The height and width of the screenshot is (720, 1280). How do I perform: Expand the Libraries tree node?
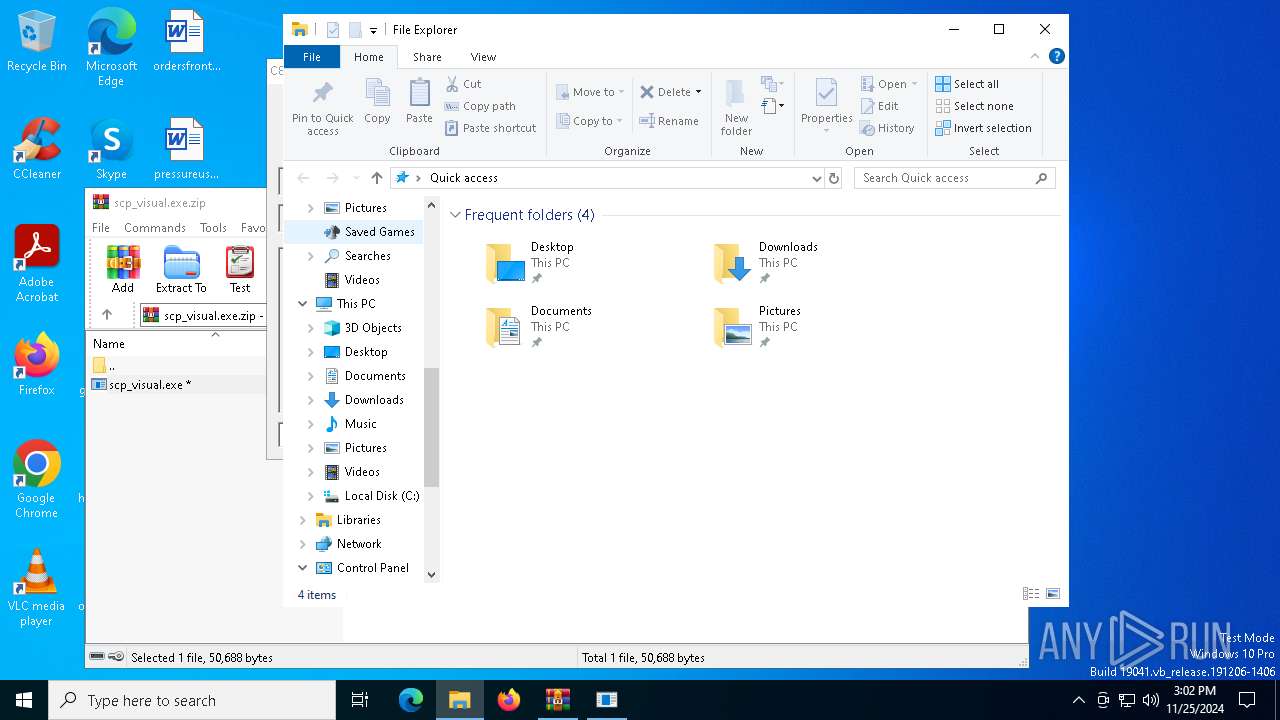302,520
